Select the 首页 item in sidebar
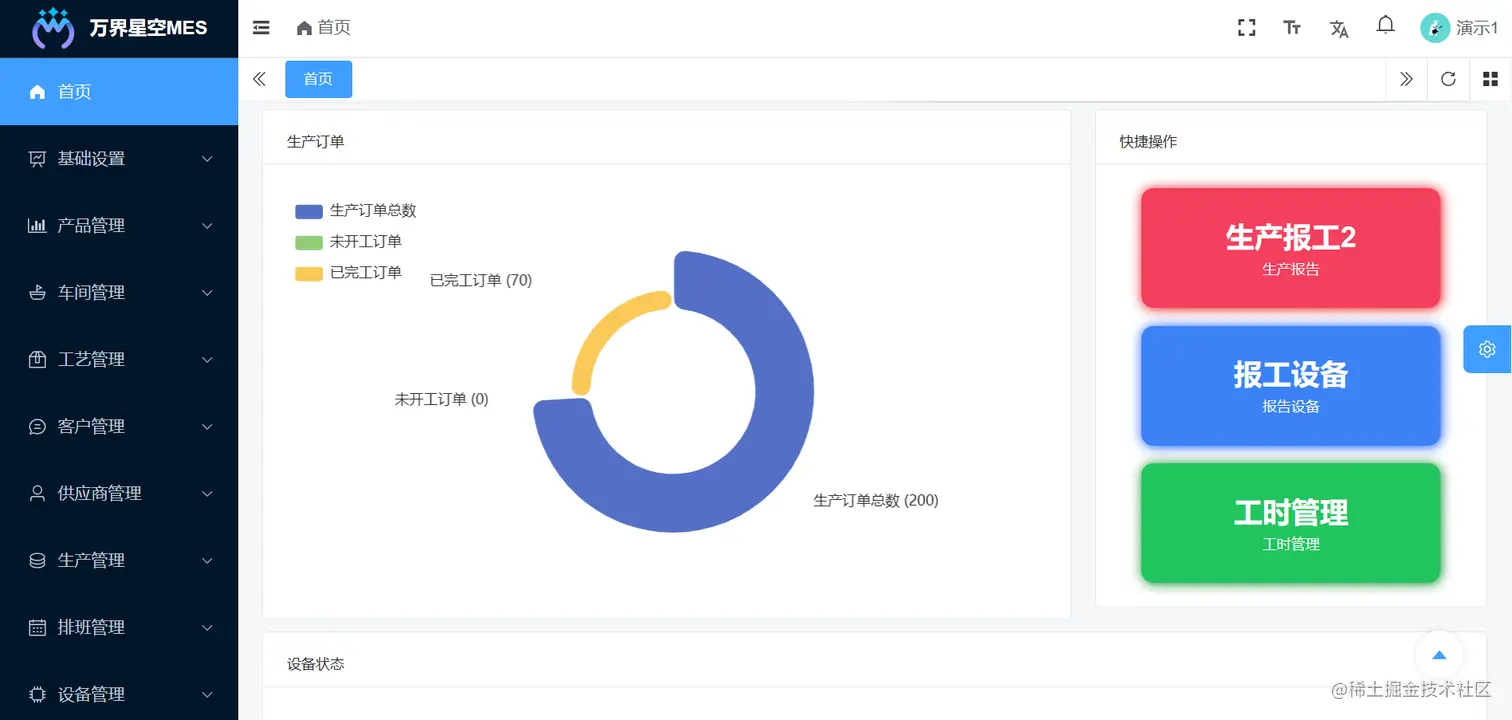This screenshot has width=1512, height=720. 119,92
